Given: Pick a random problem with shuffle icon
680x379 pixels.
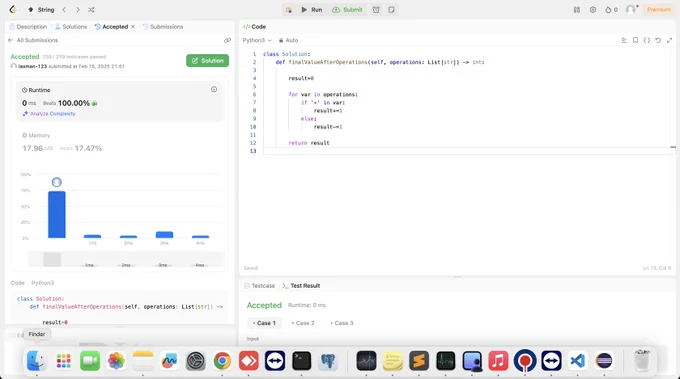Looking at the screenshot, I should click(91, 10).
